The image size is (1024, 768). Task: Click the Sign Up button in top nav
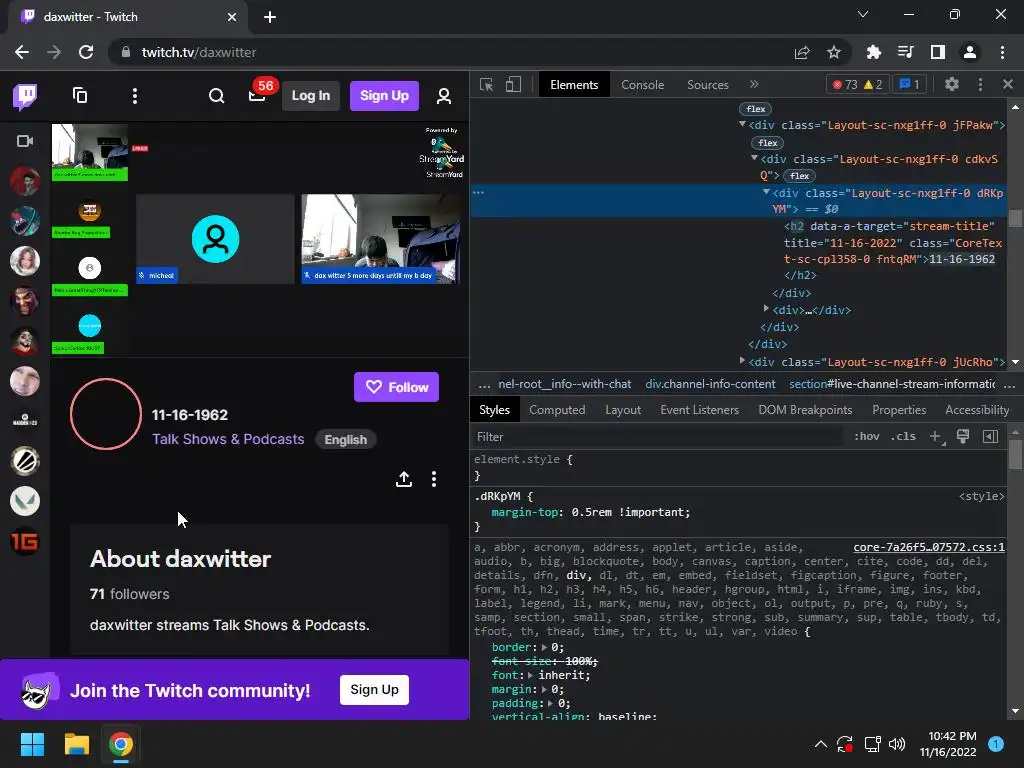385,96
